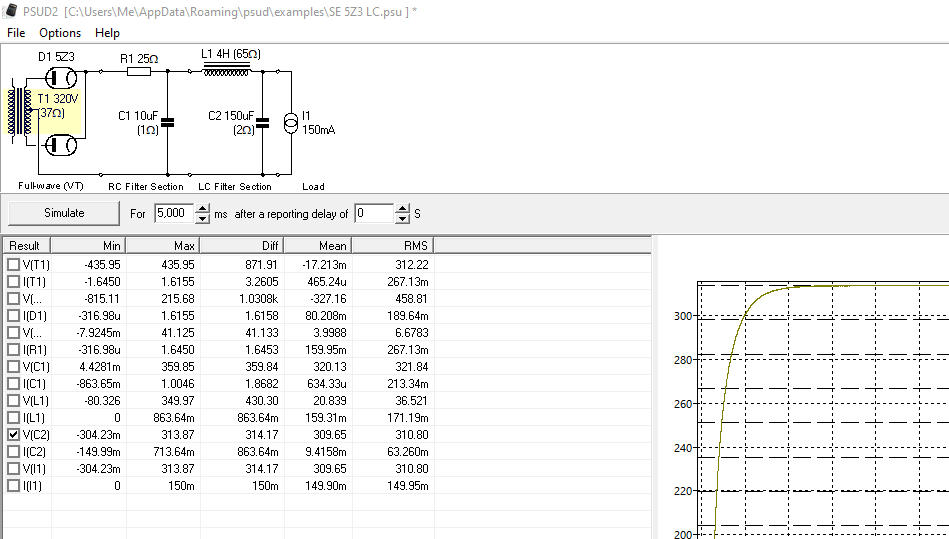The image size is (949, 539).
Task: Select the D1 5Z3 upper rectifier tube symbol
Action: (61, 77)
